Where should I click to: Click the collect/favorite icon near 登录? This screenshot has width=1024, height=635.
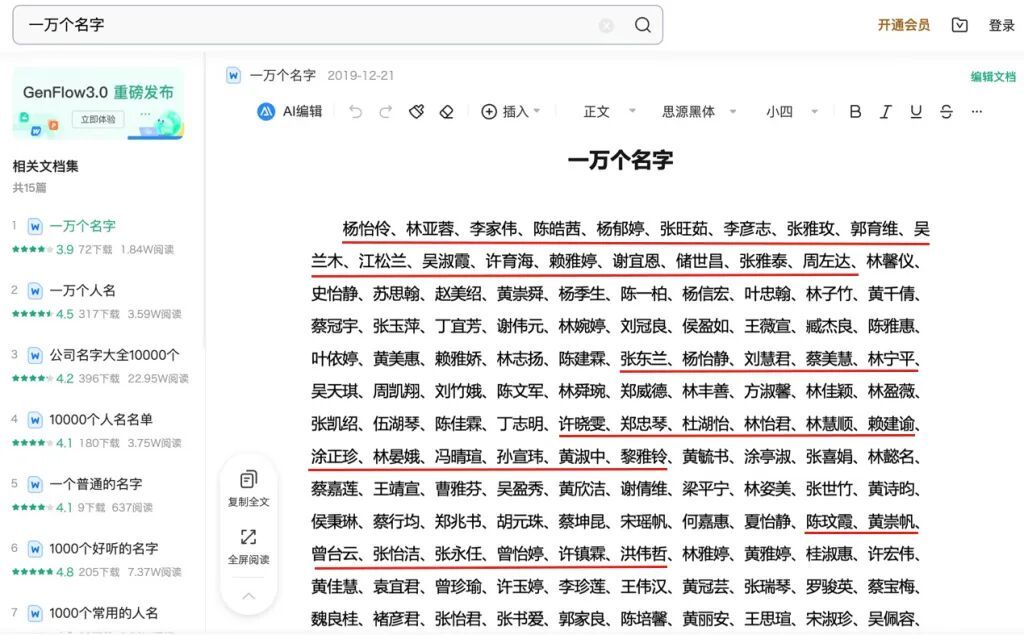tap(959, 25)
